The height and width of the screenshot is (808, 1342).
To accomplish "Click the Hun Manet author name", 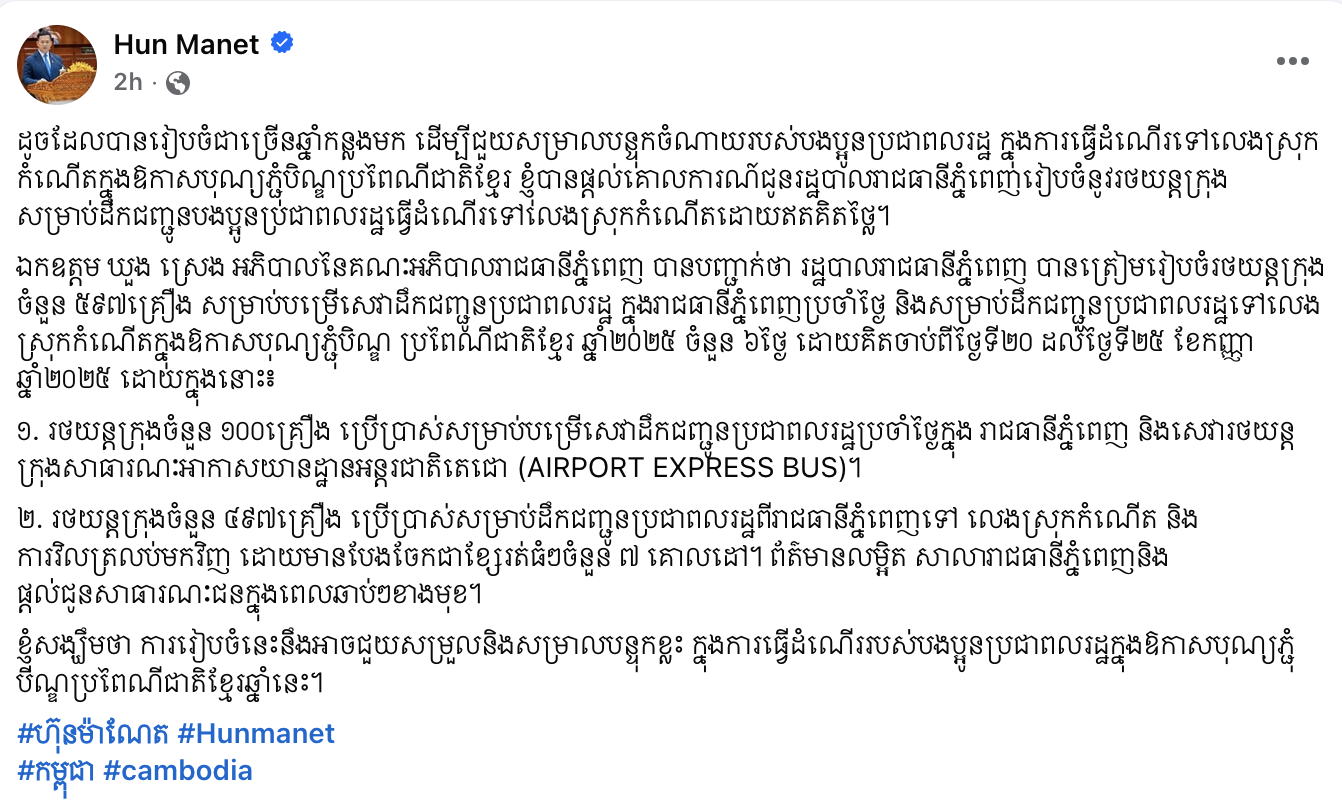I will pyautogui.click(x=187, y=44).
